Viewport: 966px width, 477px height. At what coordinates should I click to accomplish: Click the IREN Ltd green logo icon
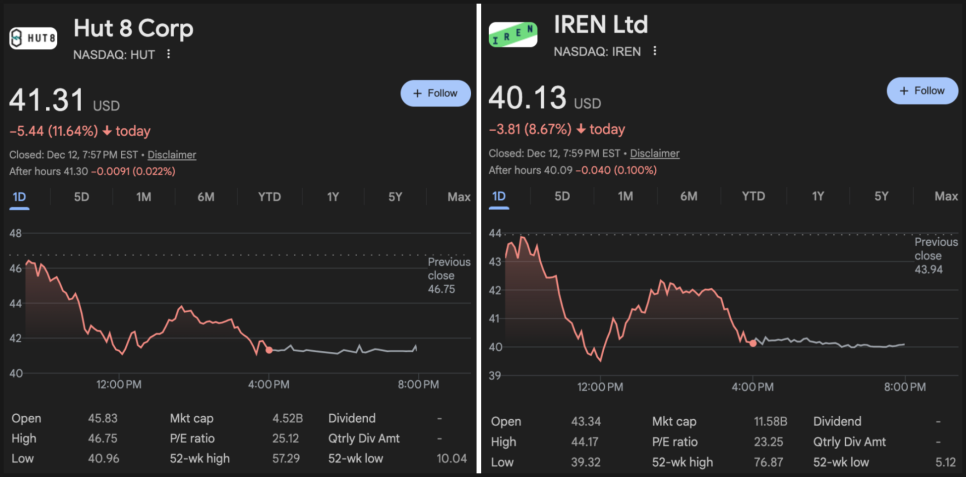coord(513,35)
